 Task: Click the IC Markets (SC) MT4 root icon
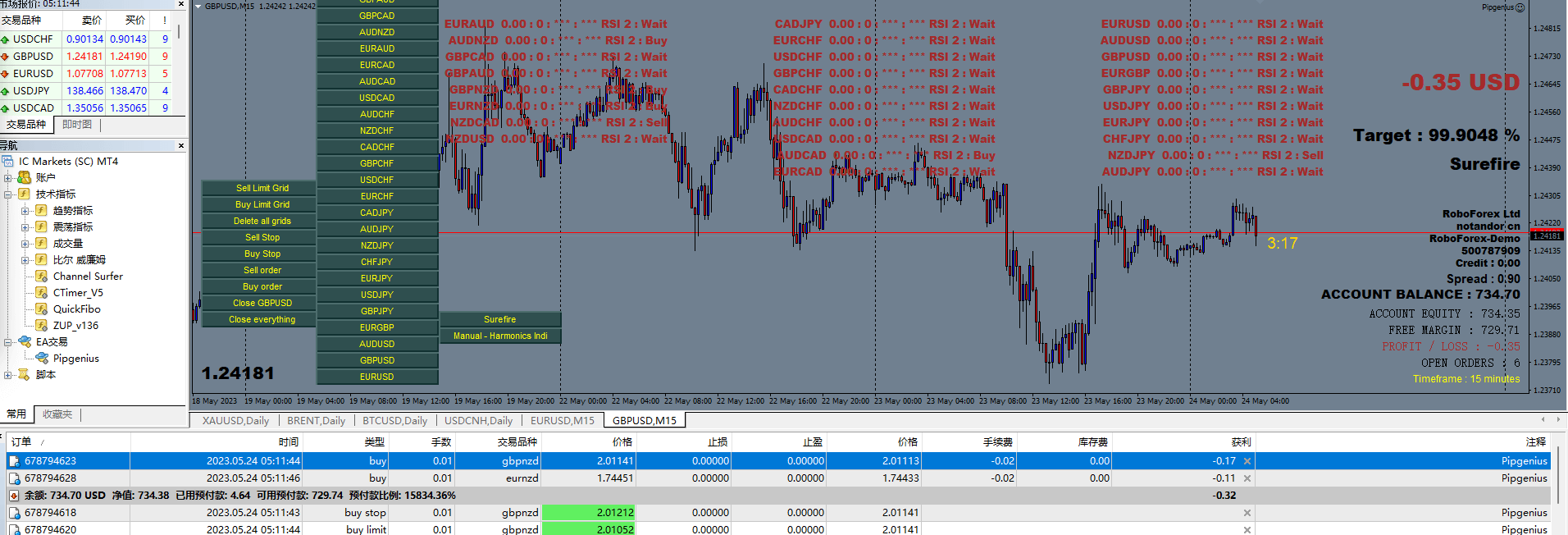[8, 162]
